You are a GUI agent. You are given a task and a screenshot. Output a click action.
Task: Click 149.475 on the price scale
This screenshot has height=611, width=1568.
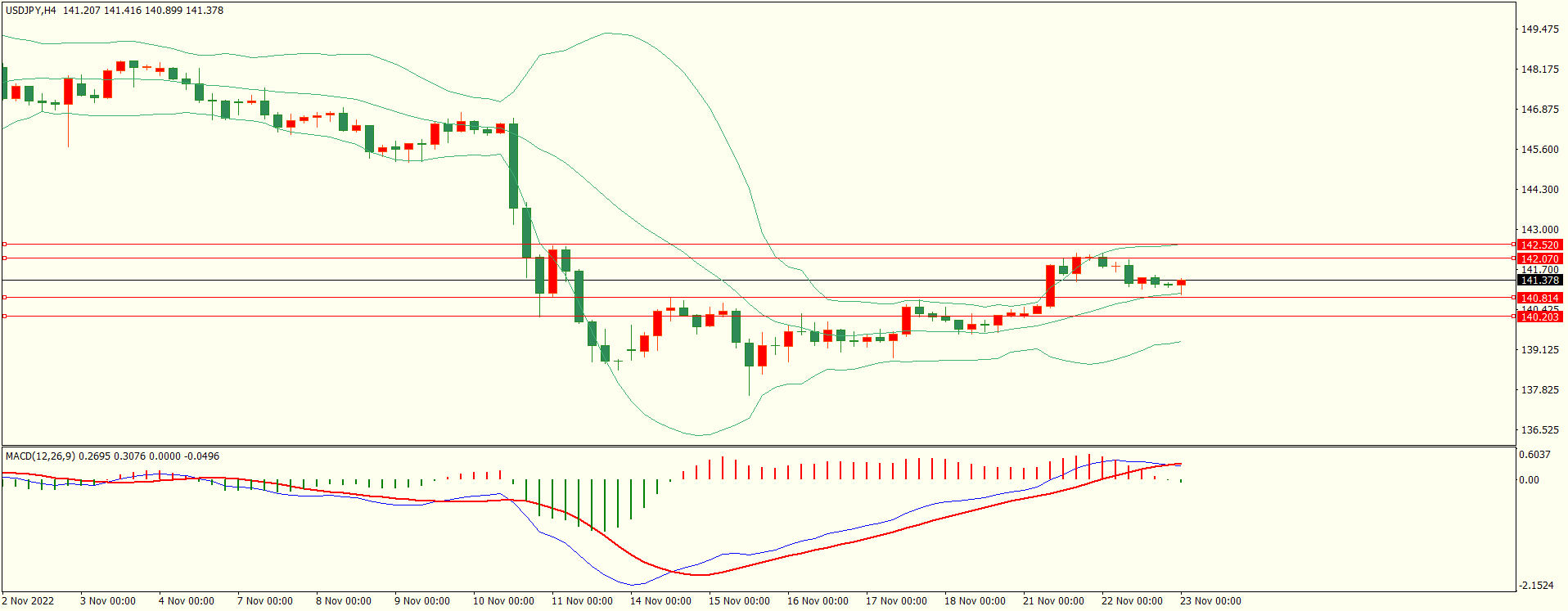[x=1539, y=29]
